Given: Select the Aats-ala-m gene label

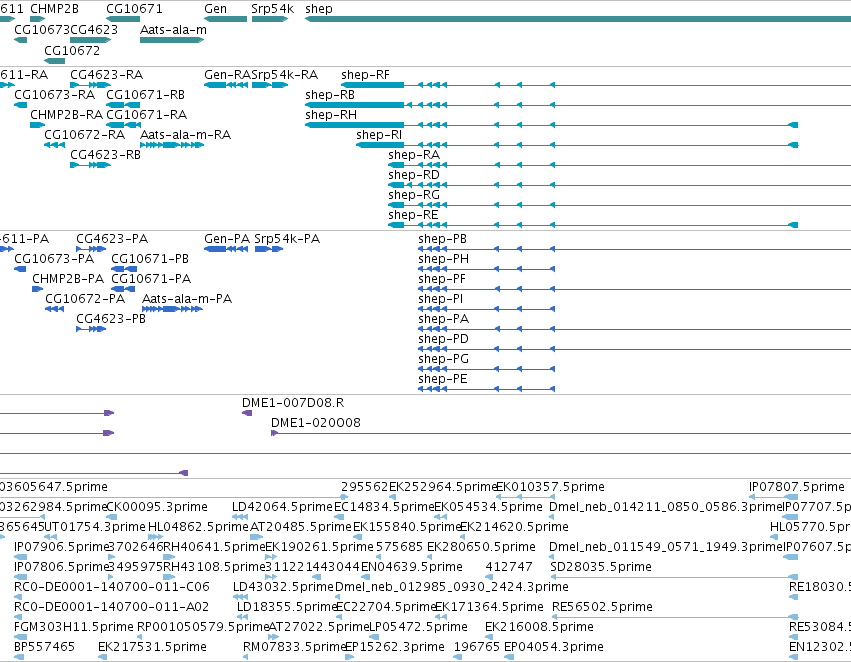Looking at the screenshot, I should tap(173, 30).
